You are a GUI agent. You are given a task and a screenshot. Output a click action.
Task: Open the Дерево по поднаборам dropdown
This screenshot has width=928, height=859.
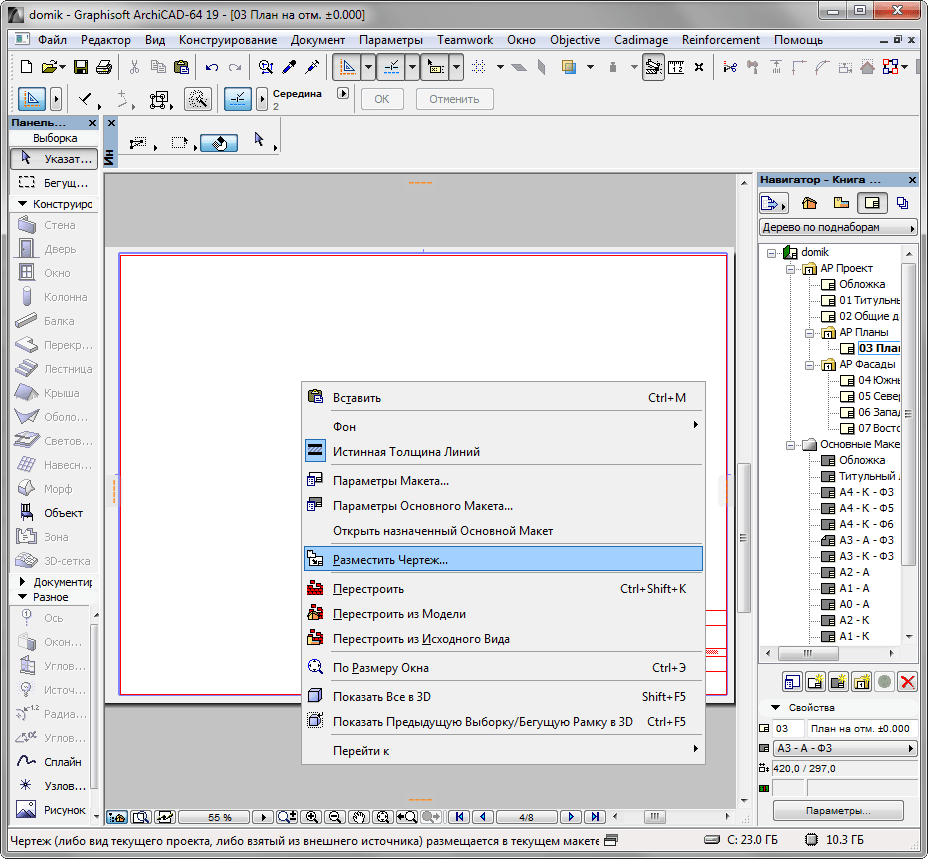[838, 228]
